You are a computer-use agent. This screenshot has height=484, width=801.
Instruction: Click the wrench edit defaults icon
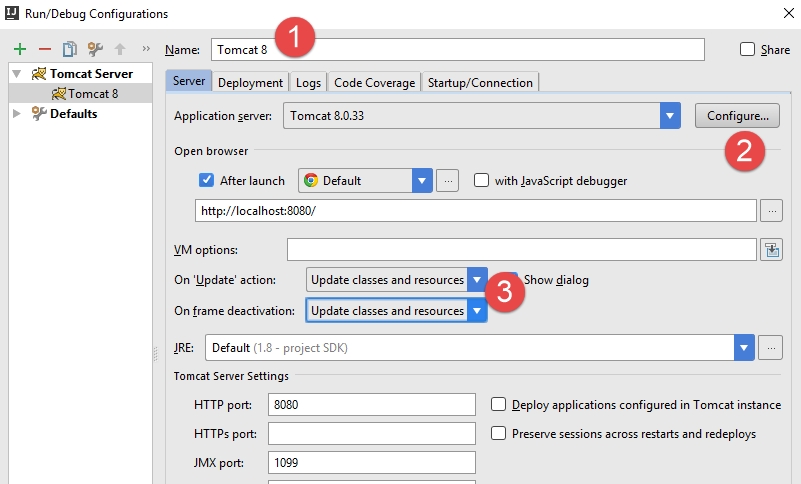click(95, 49)
